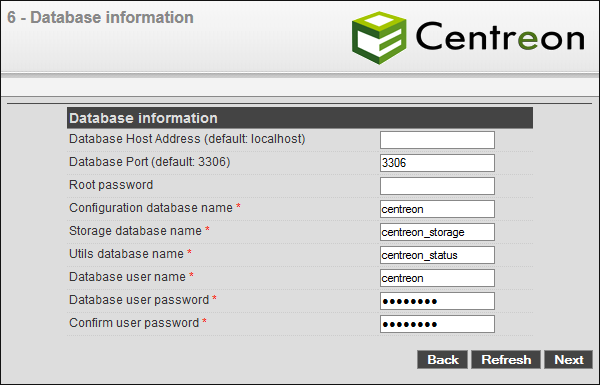Click the Refresh button
Viewport: 600px width, 385px height.
pyautogui.click(x=506, y=360)
